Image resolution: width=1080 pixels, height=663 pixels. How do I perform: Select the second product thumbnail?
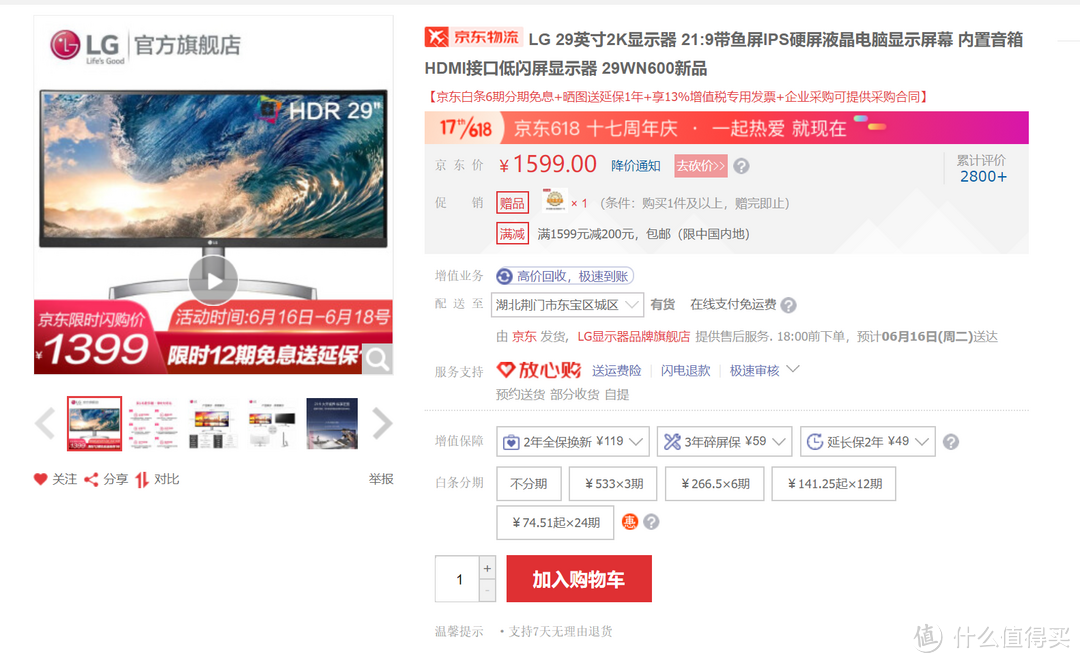pos(154,423)
